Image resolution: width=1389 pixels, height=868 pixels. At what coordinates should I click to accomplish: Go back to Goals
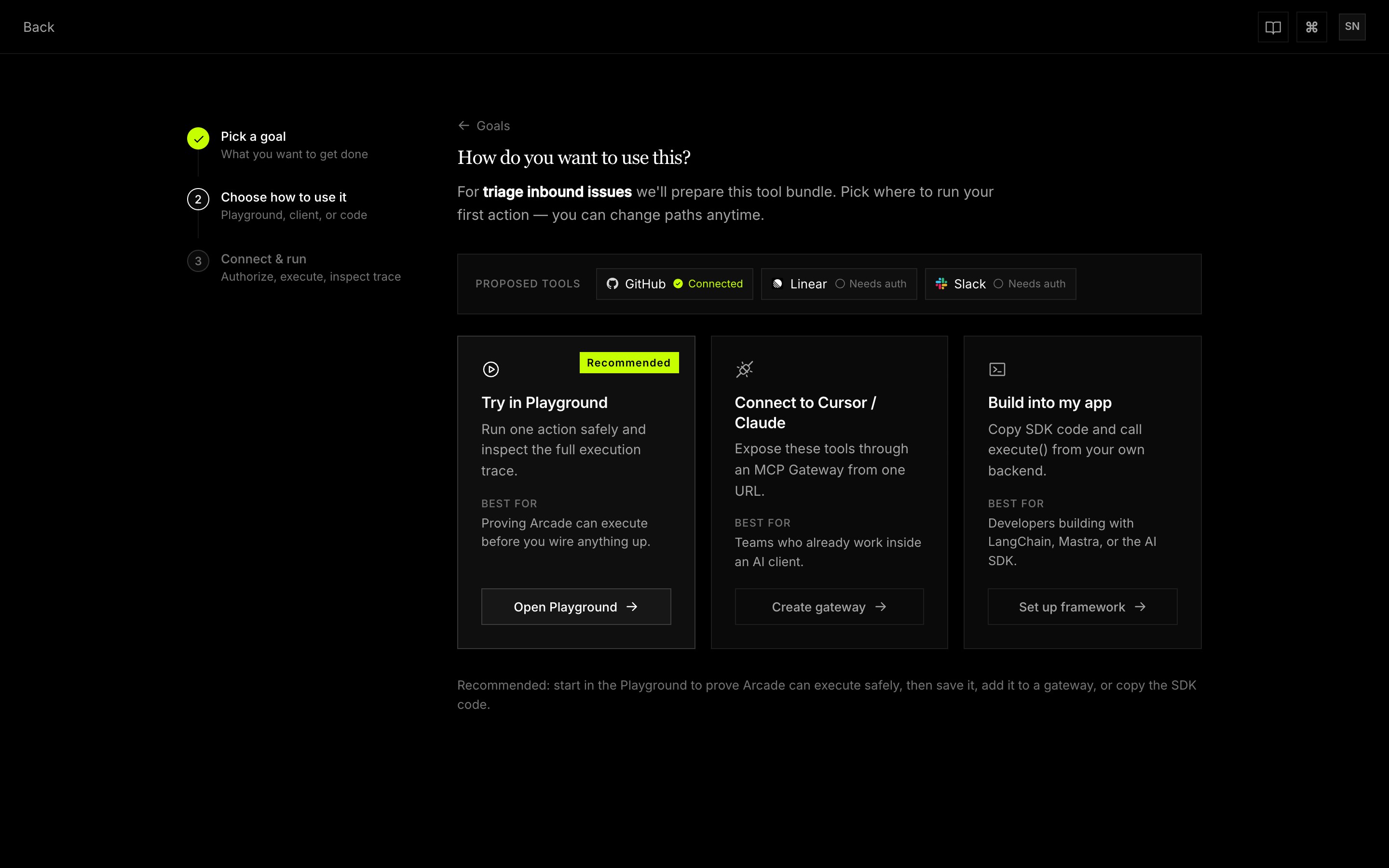click(484, 126)
